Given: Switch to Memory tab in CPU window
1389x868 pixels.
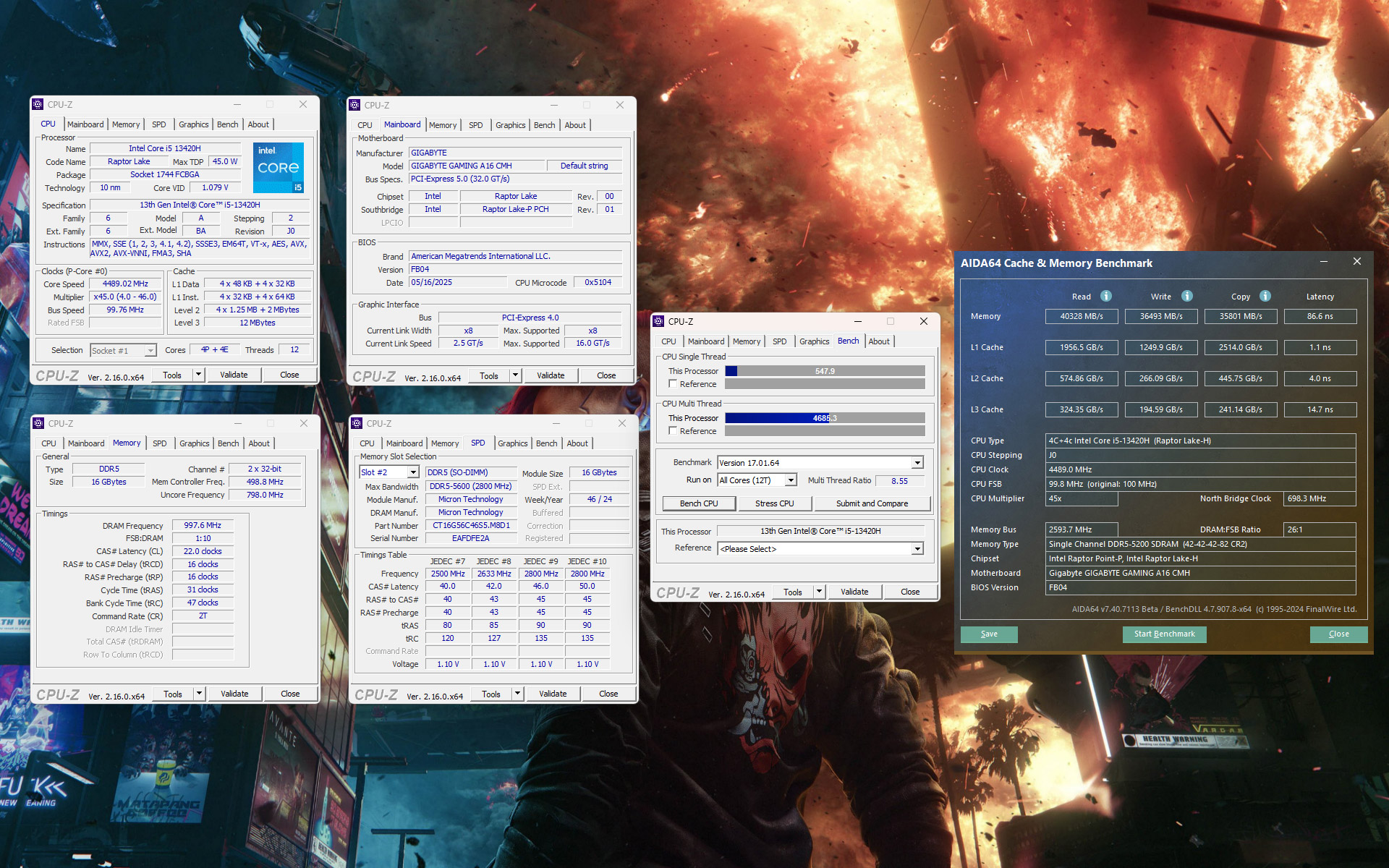Looking at the screenshot, I should (126, 124).
